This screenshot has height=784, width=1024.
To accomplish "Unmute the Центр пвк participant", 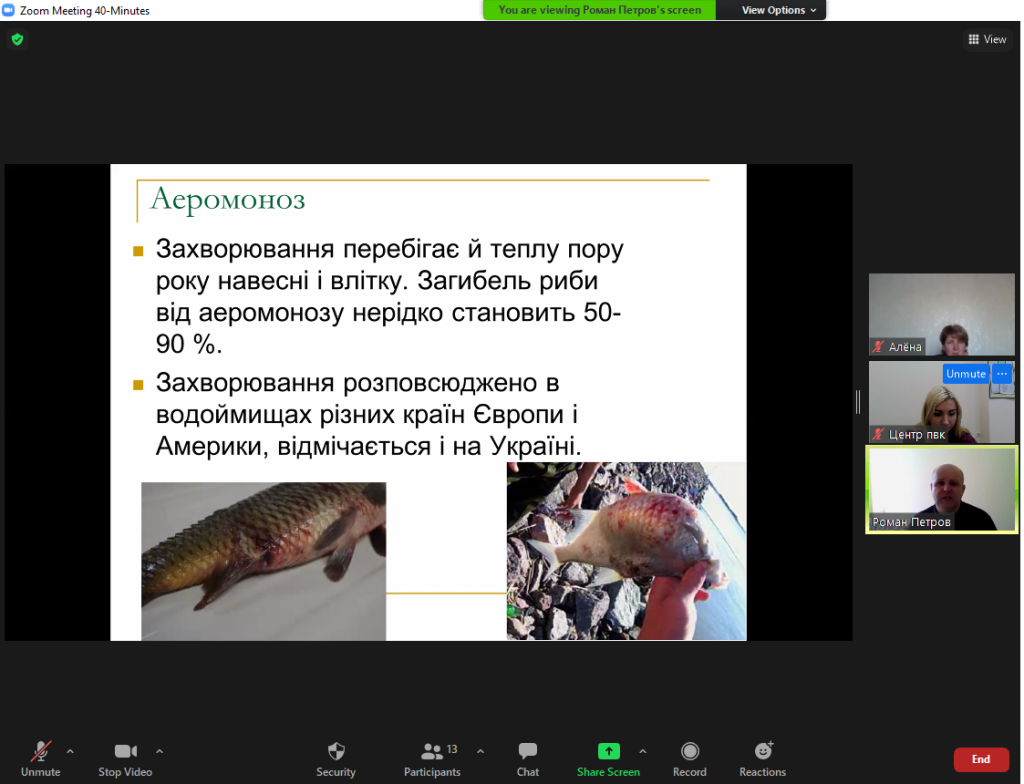I will [x=965, y=374].
